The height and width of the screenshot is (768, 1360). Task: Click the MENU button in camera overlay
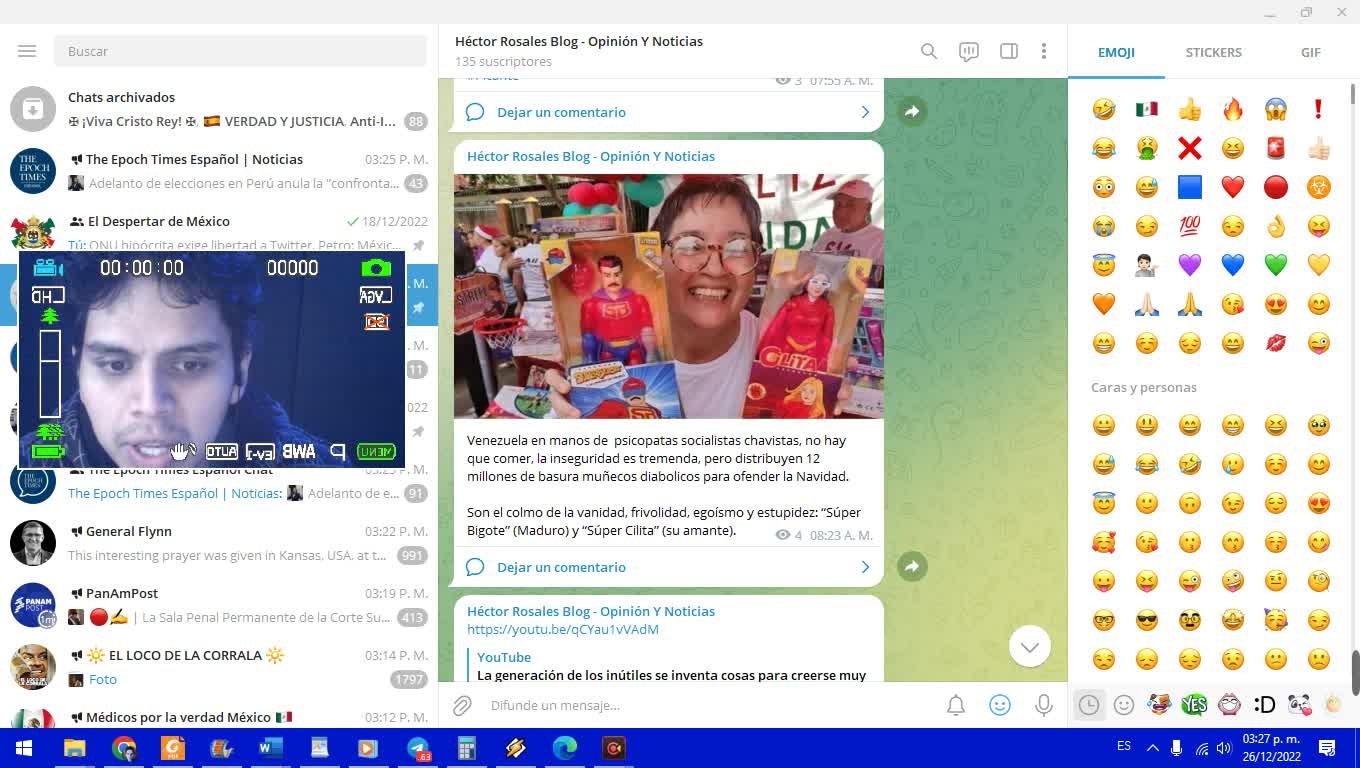(377, 451)
